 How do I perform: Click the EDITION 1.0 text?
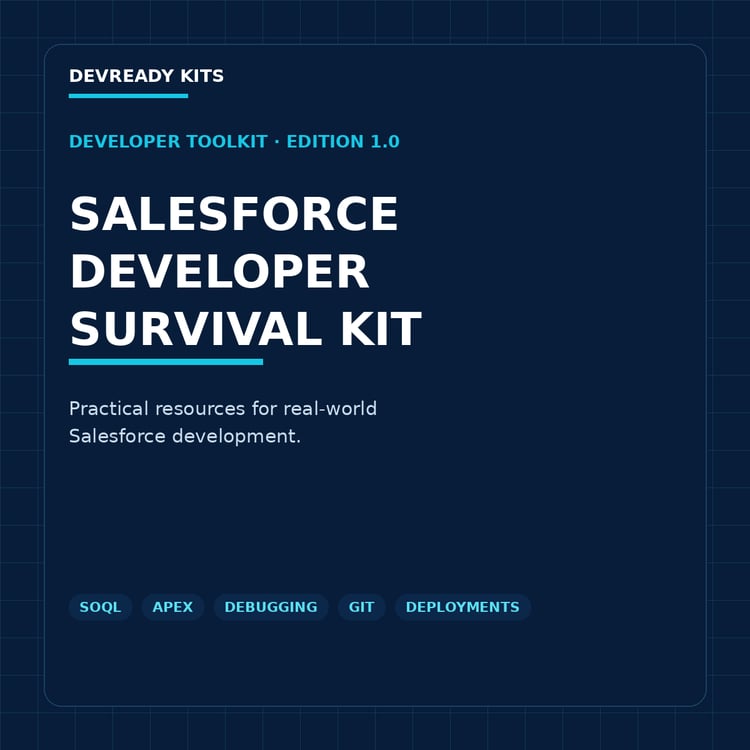tap(343, 142)
